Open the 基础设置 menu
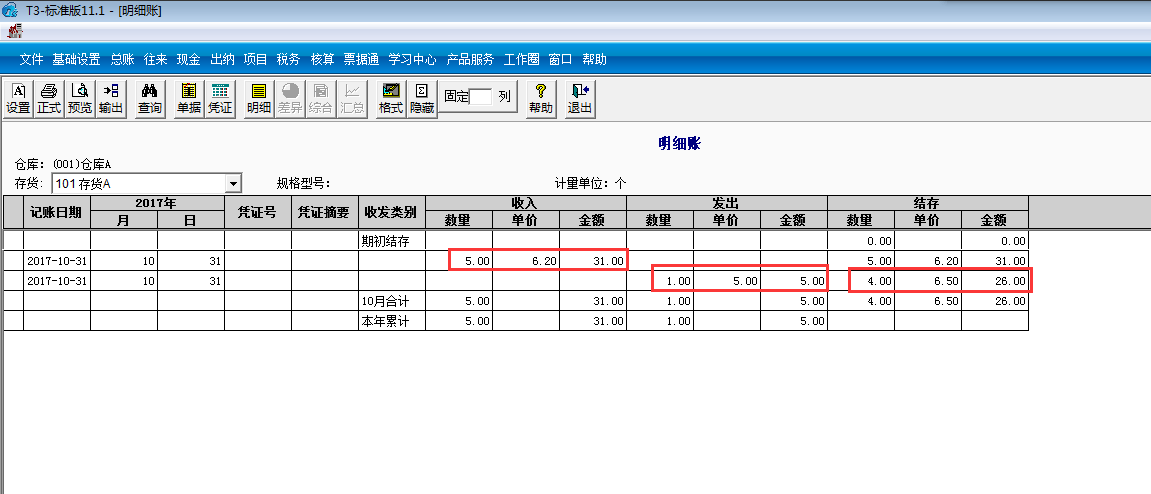The height and width of the screenshot is (494, 1151). coord(76,59)
